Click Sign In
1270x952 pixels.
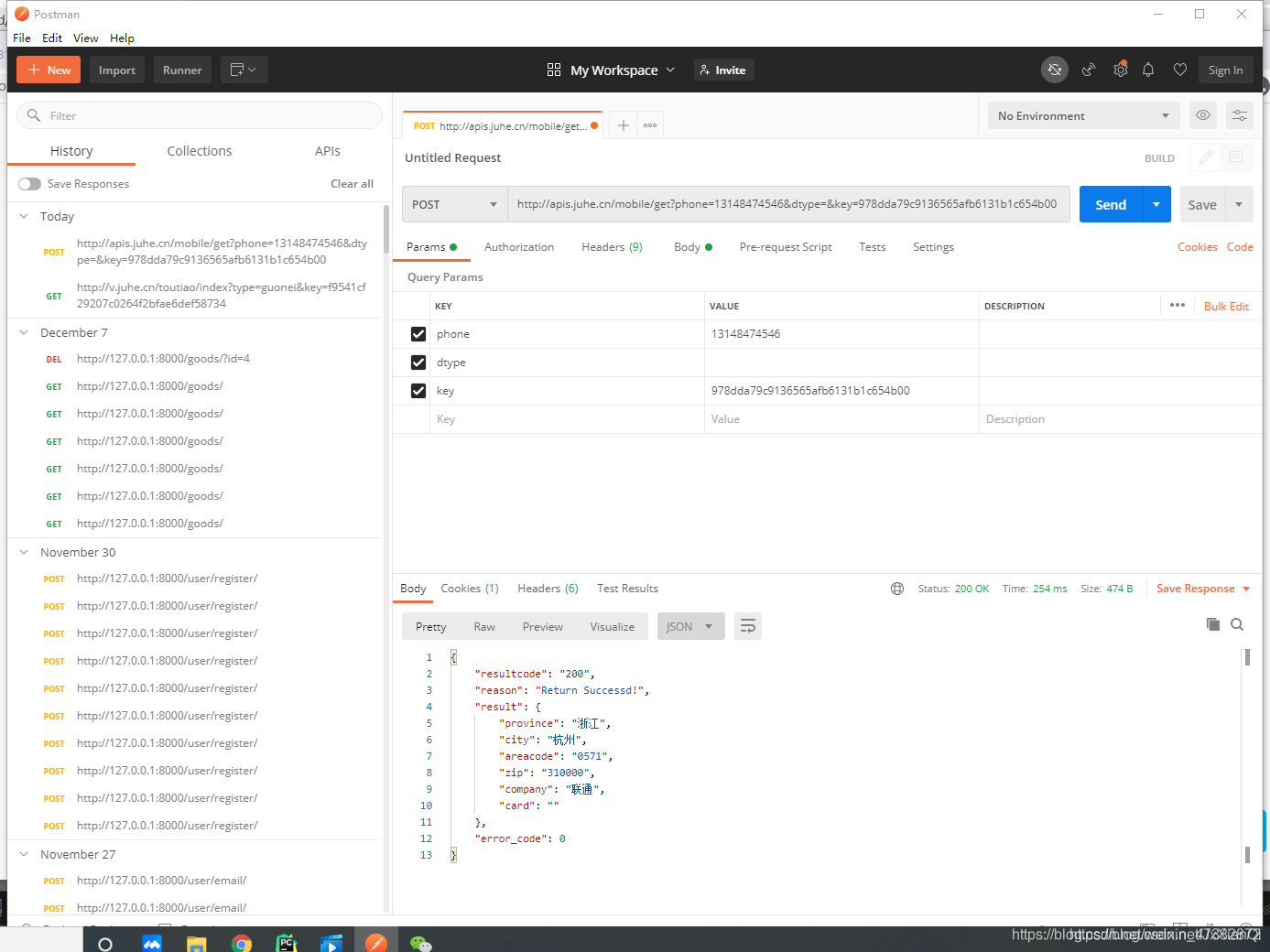1225,70
